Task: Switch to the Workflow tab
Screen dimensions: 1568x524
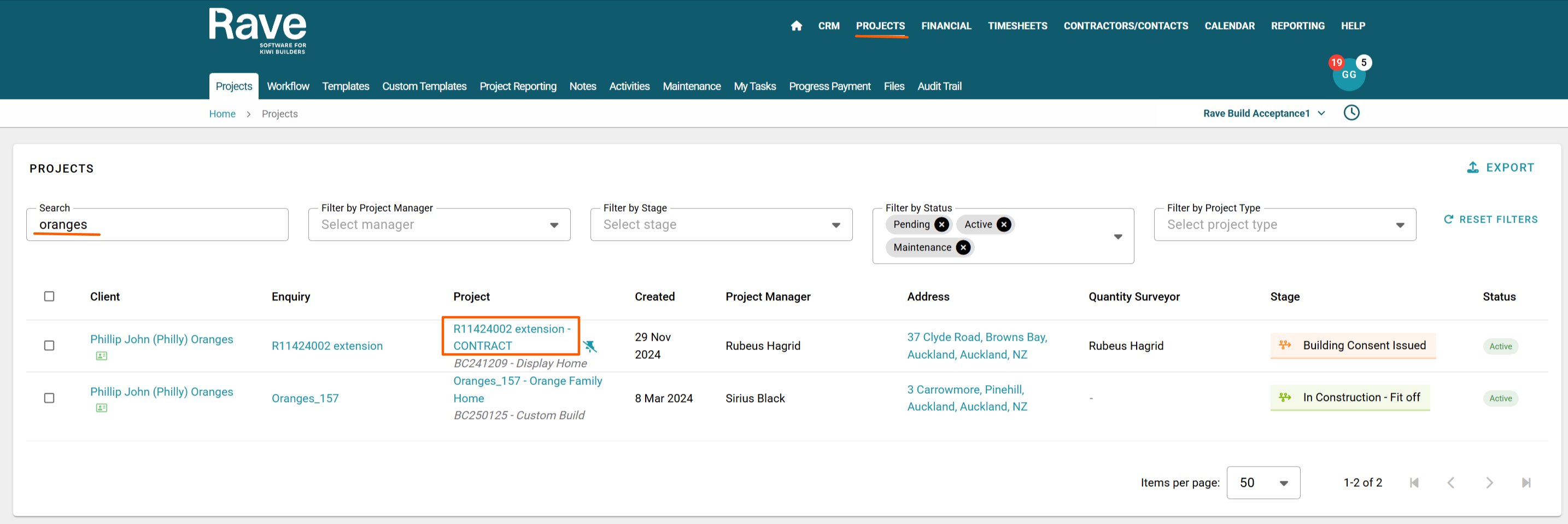Action: [288, 86]
